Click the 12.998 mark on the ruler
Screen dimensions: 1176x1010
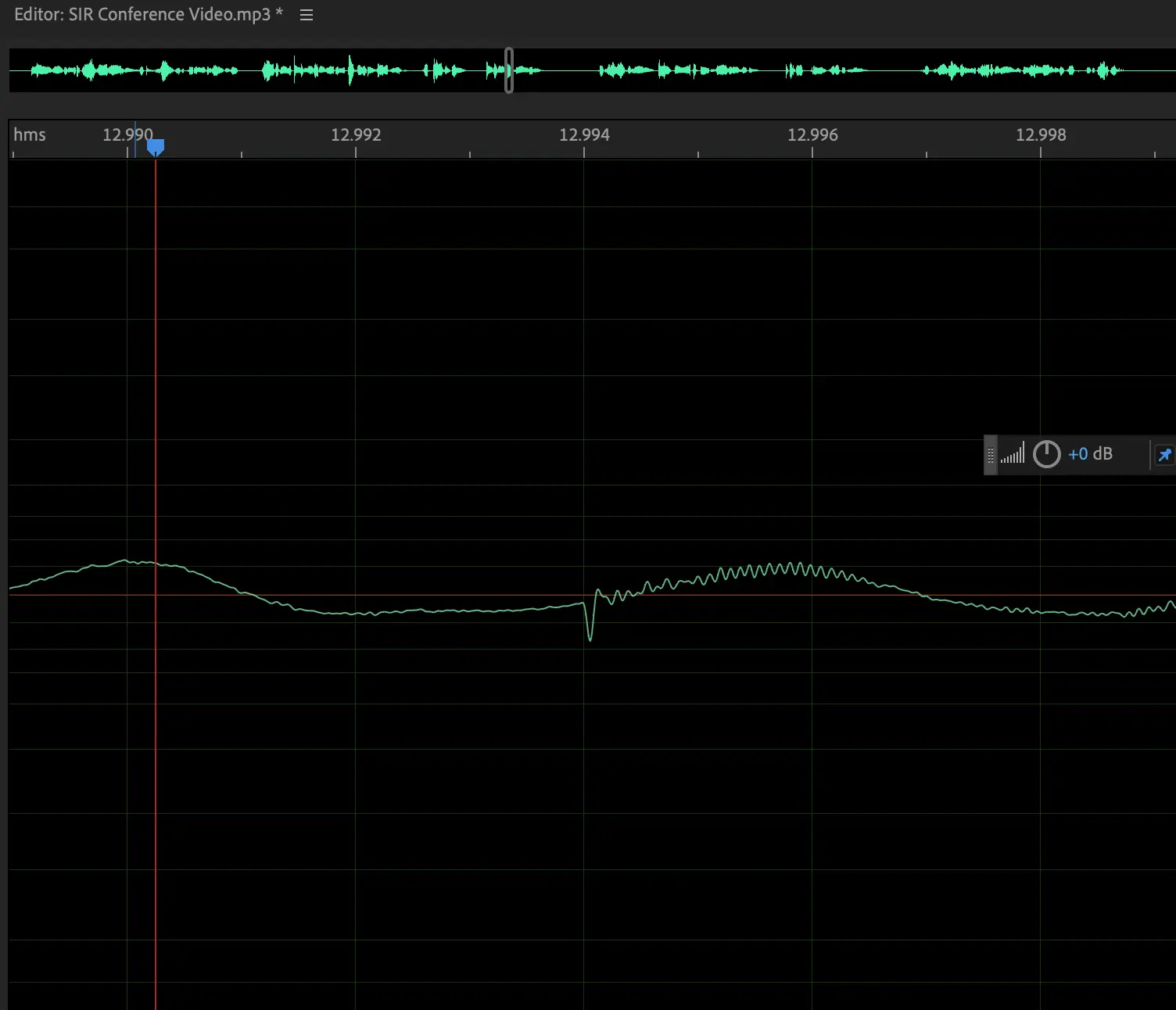tap(1041, 135)
